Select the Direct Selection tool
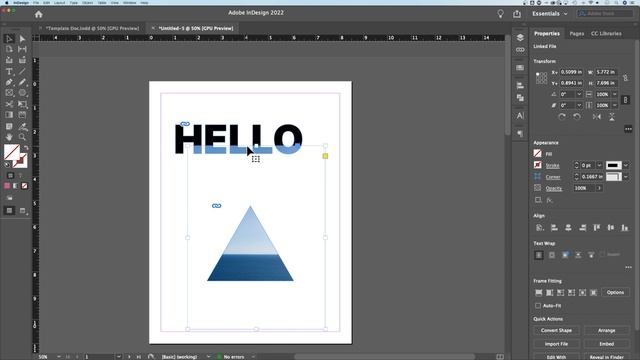The width and height of the screenshot is (640, 360). click(x=22, y=39)
